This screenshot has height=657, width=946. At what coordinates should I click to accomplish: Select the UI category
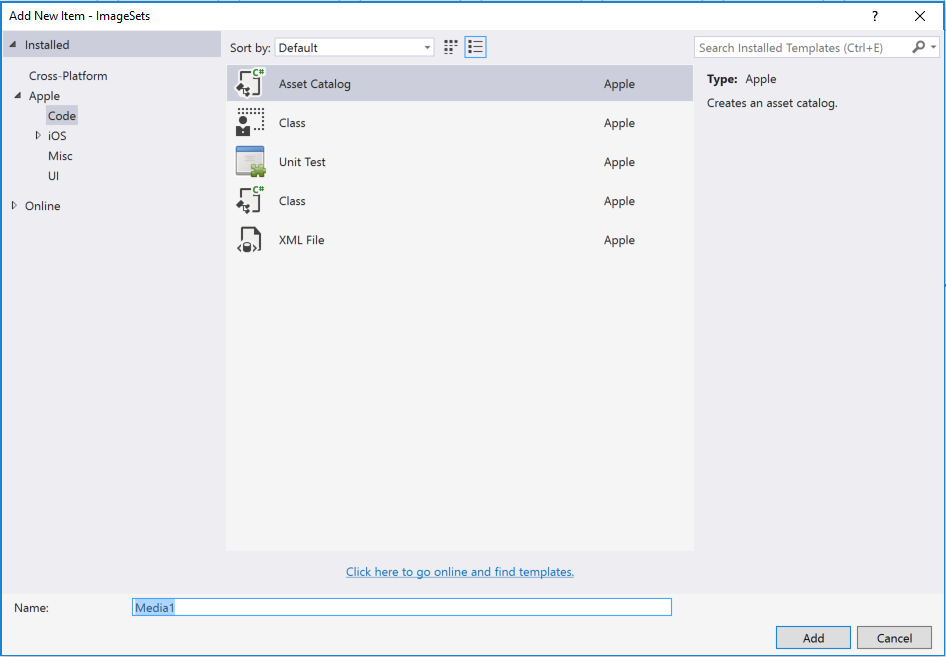52,176
